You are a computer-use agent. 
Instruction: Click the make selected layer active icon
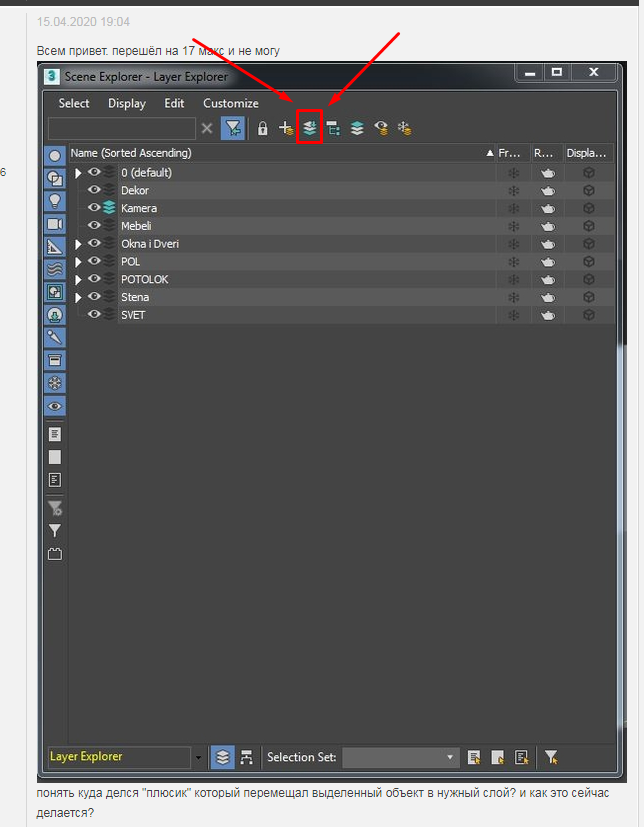coord(357,128)
